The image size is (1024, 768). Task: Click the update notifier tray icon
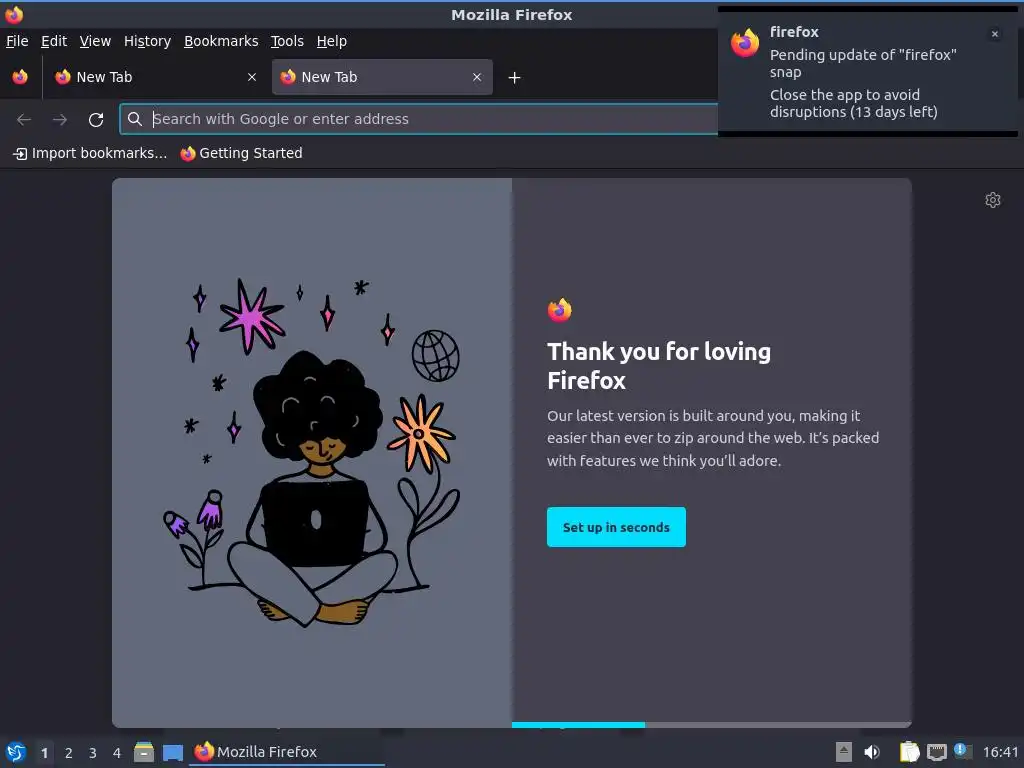(x=963, y=751)
